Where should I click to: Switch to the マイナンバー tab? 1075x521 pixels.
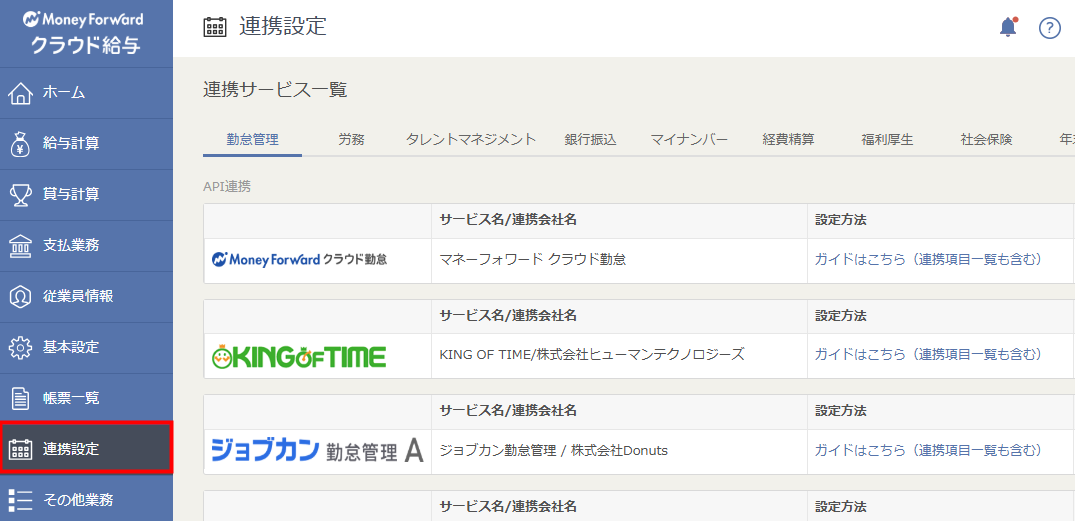(689, 140)
